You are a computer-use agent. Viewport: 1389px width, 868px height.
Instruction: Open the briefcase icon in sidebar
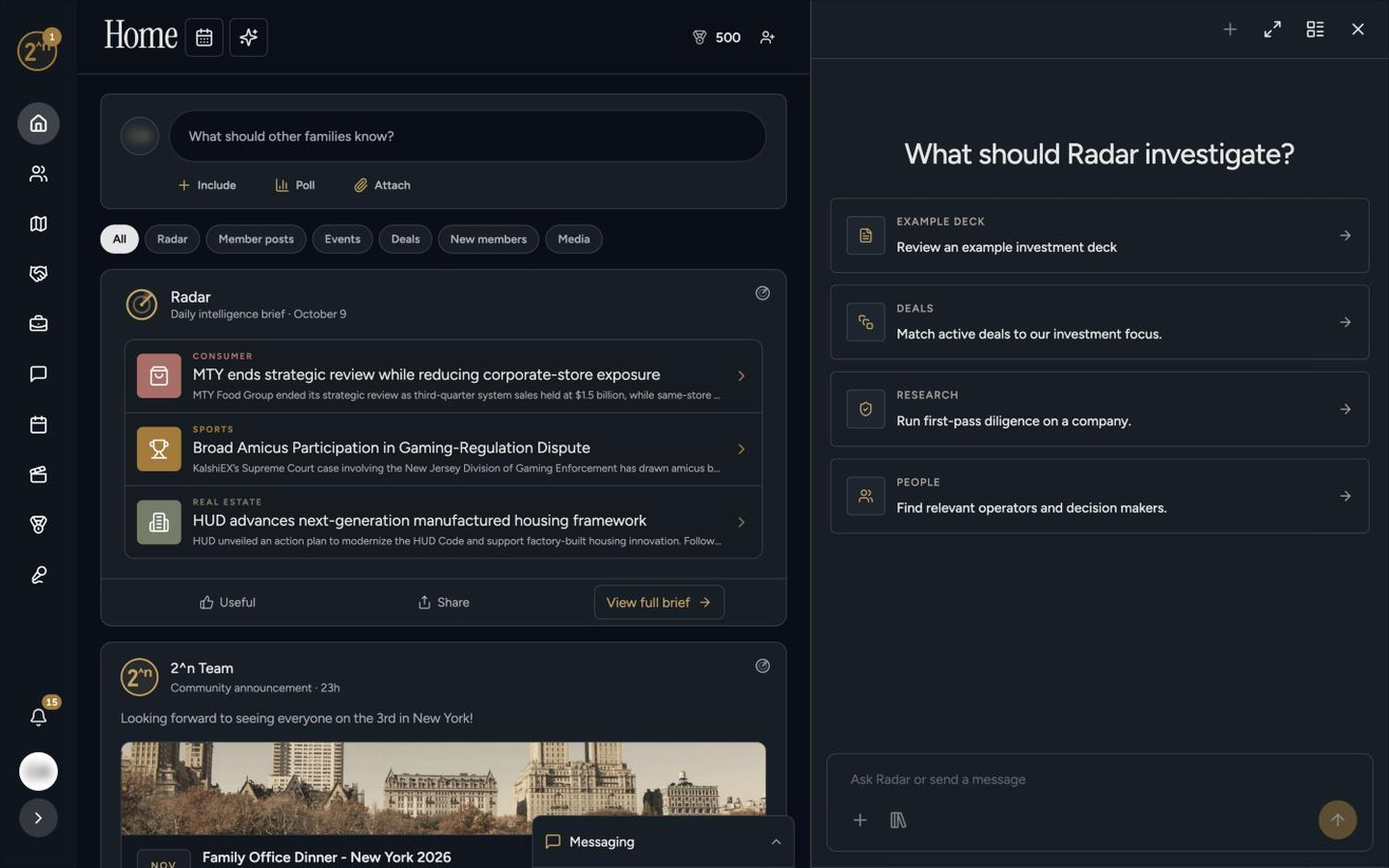tap(39, 324)
